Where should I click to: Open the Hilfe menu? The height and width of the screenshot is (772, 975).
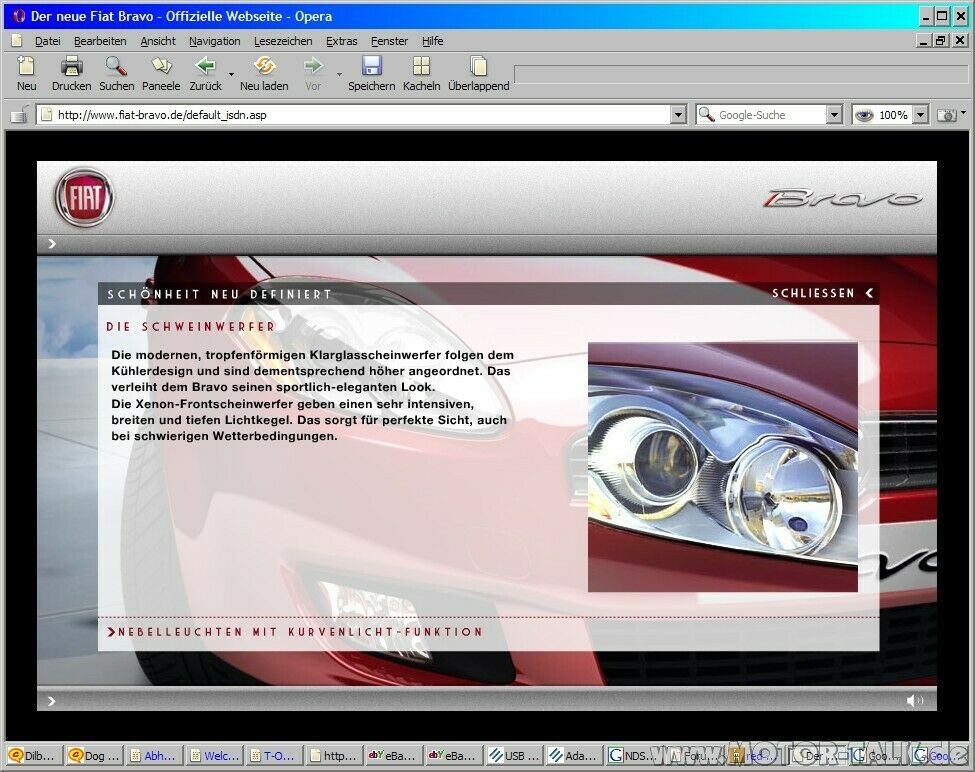(x=432, y=41)
